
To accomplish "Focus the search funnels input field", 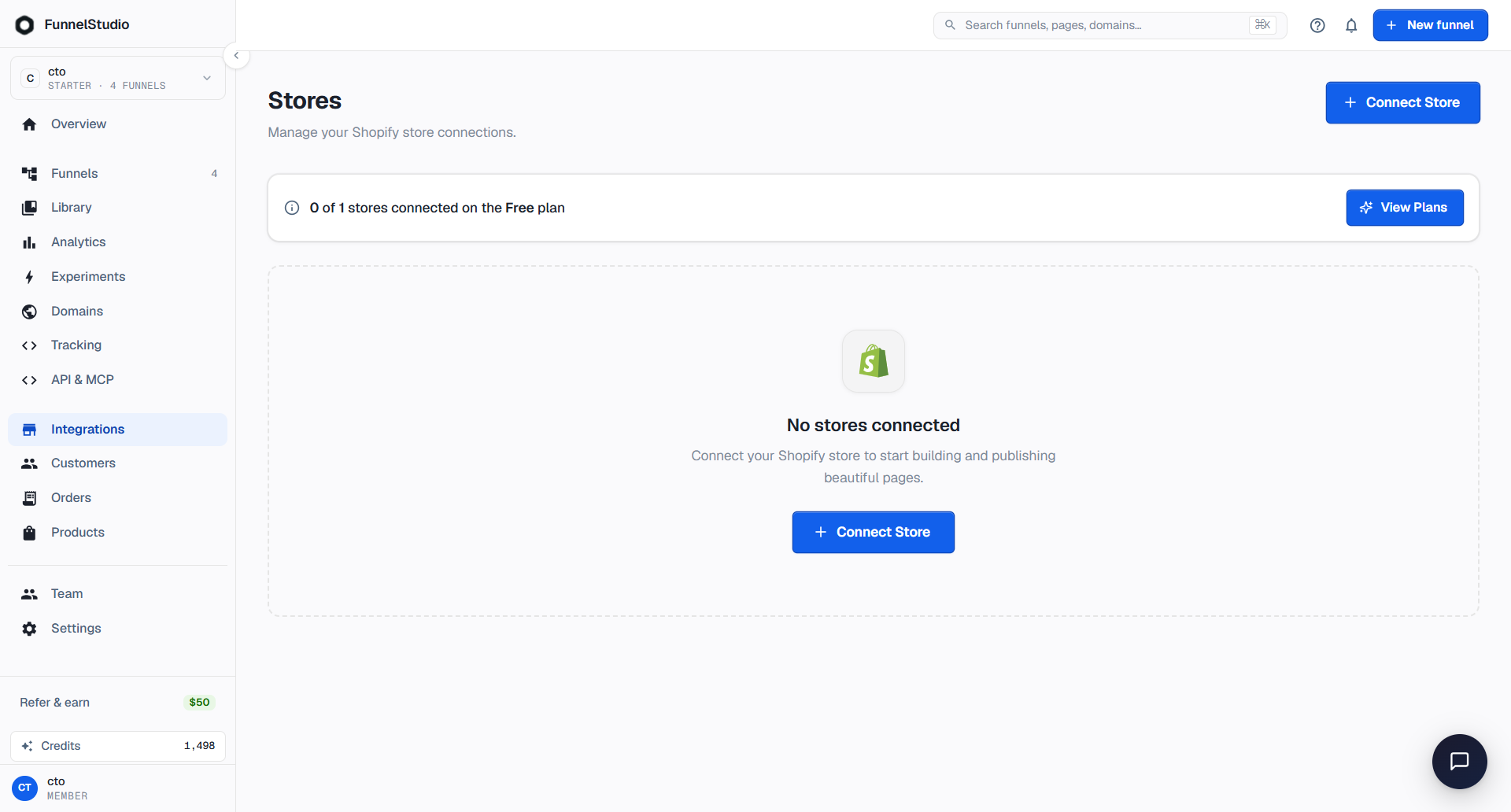I will 1110,25.
